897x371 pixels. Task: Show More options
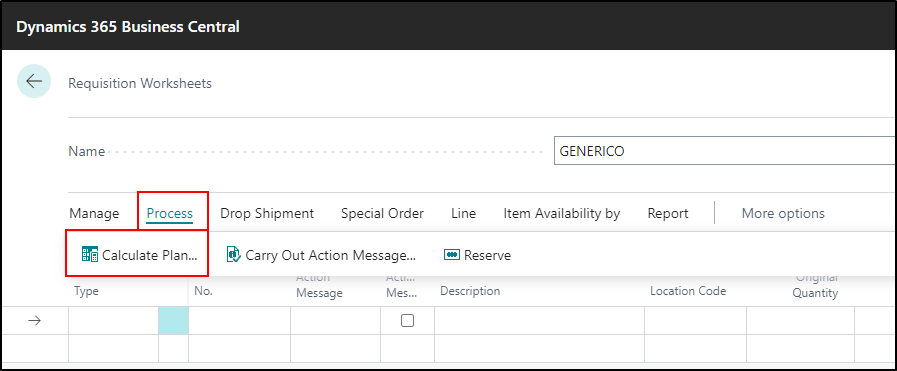coord(783,214)
